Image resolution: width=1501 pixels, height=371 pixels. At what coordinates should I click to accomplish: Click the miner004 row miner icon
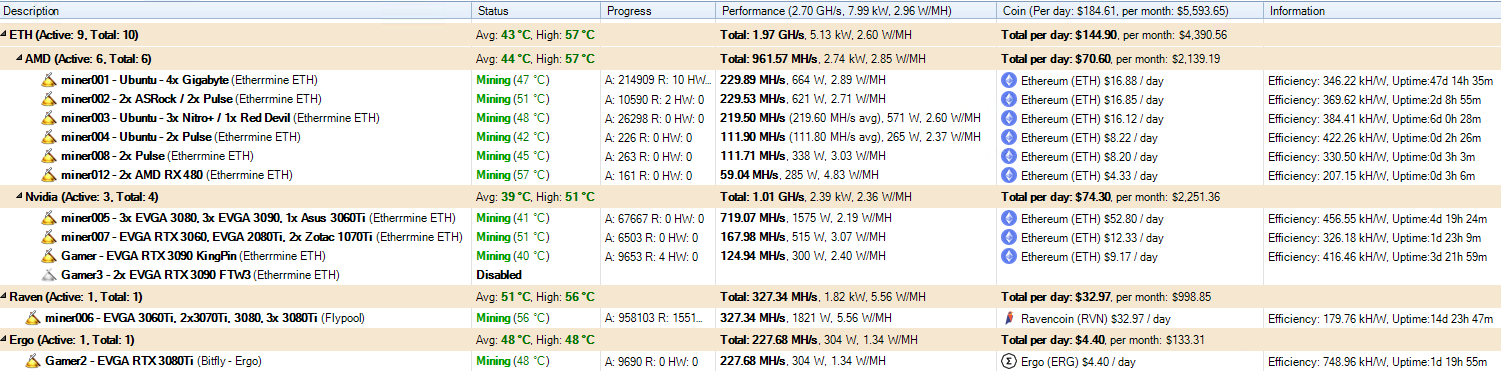(49, 137)
